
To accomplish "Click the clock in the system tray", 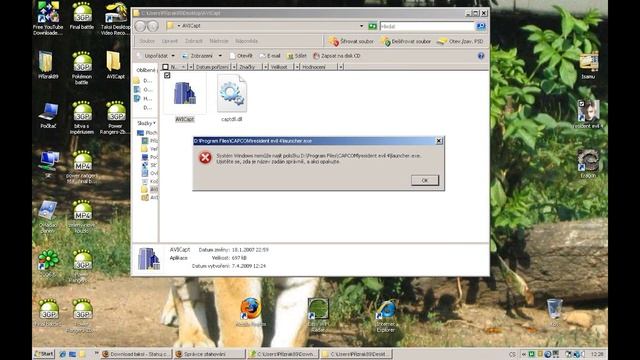I will pyautogui.click(x=597, y=354).
